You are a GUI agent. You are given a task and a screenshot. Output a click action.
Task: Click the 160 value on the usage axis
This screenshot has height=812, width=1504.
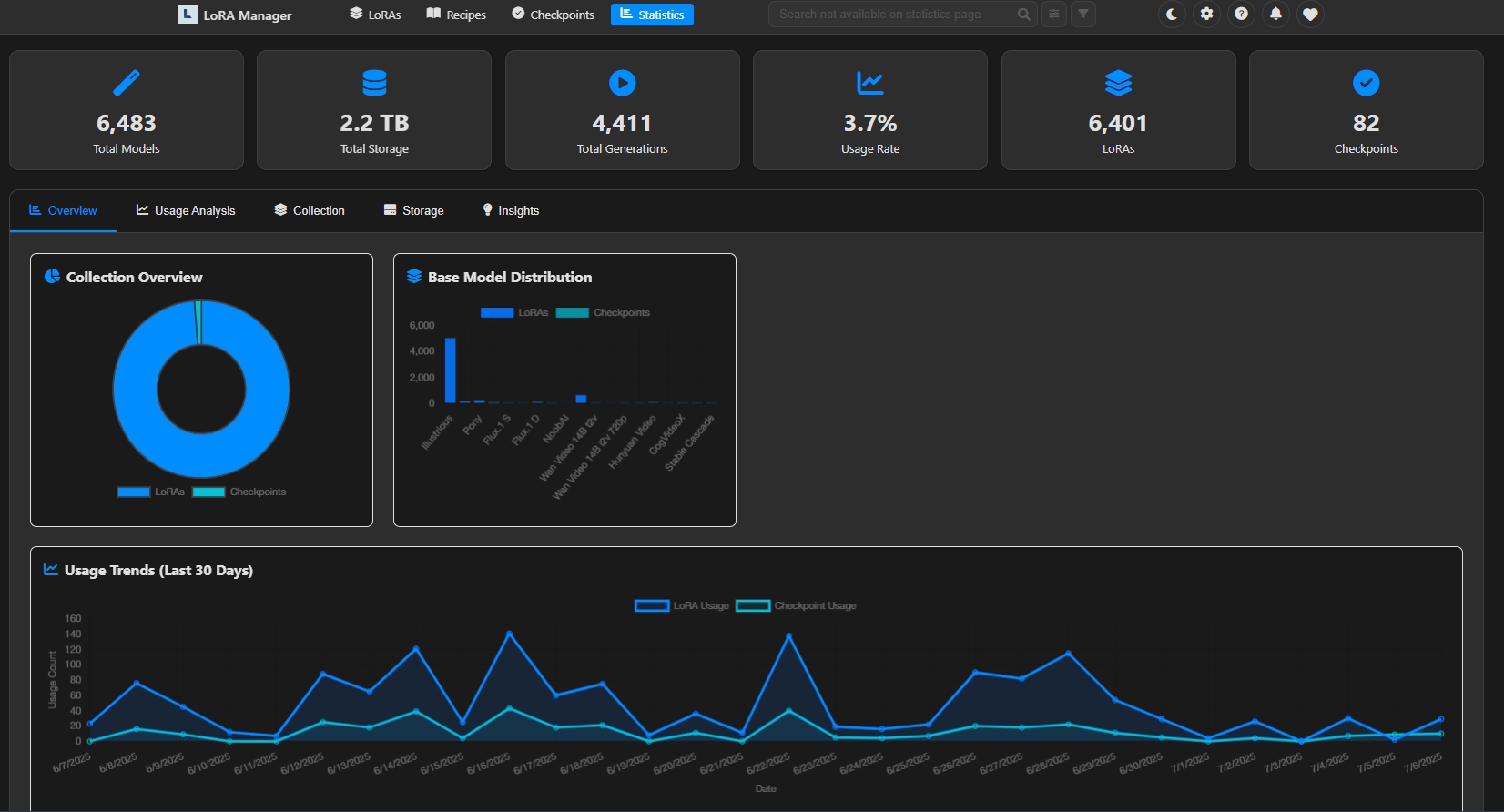tap(73, 619)
